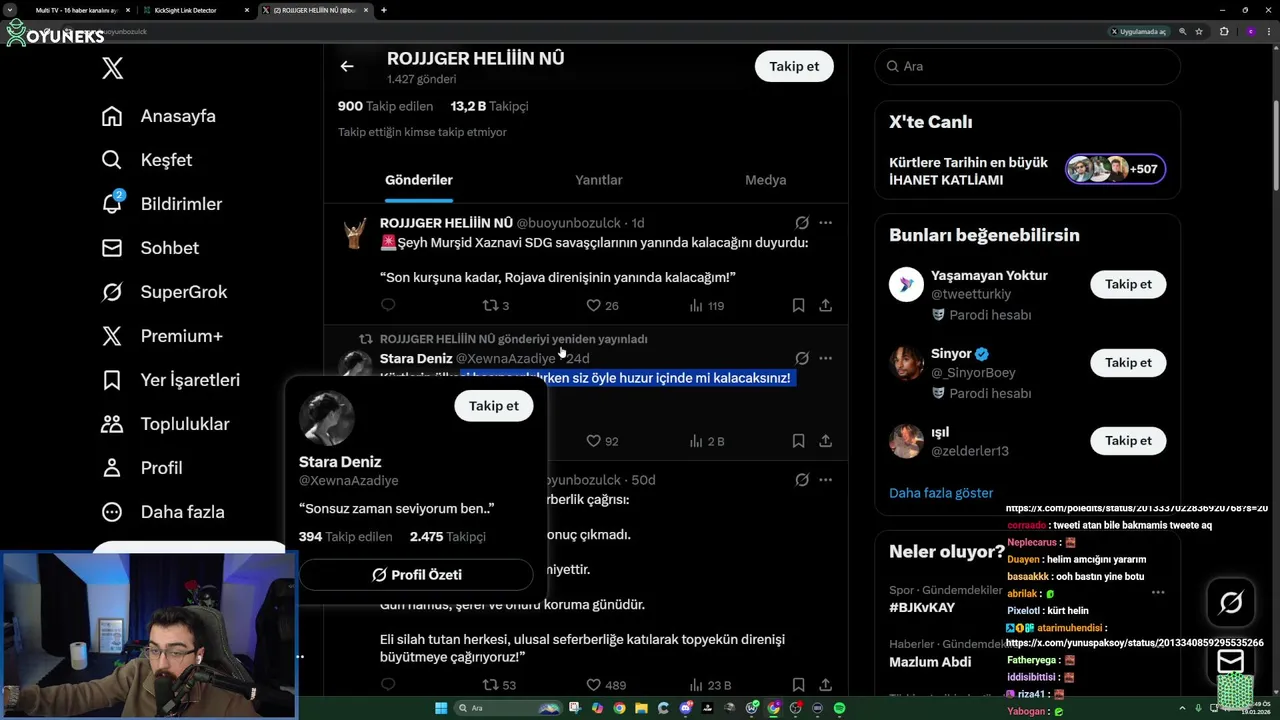Like the tweet with 26 likes

click(602, 305)
